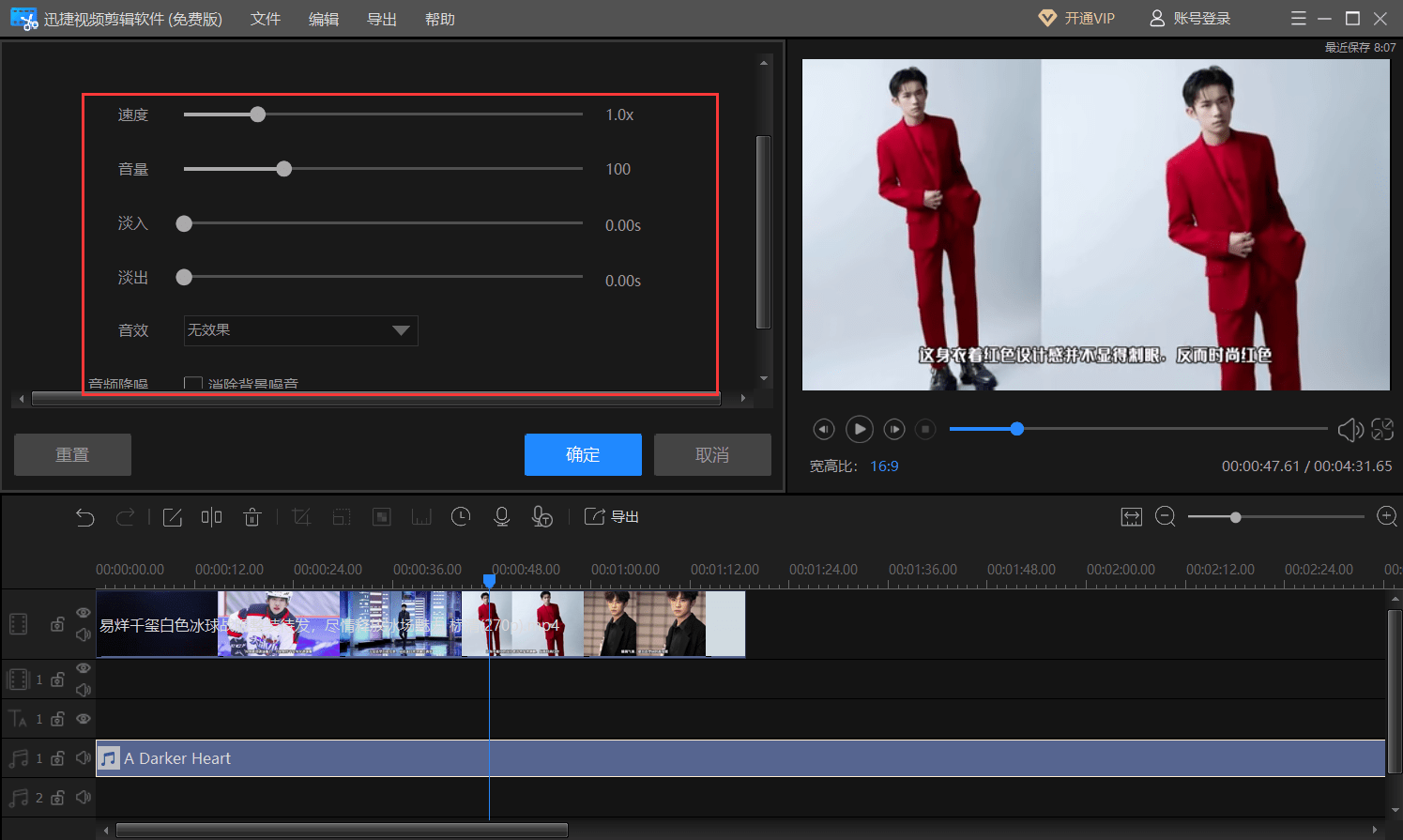The height and width of the screenshot is (840, 1403).
Task: Lock the overlay video track 1
Action: pos(57,680)
